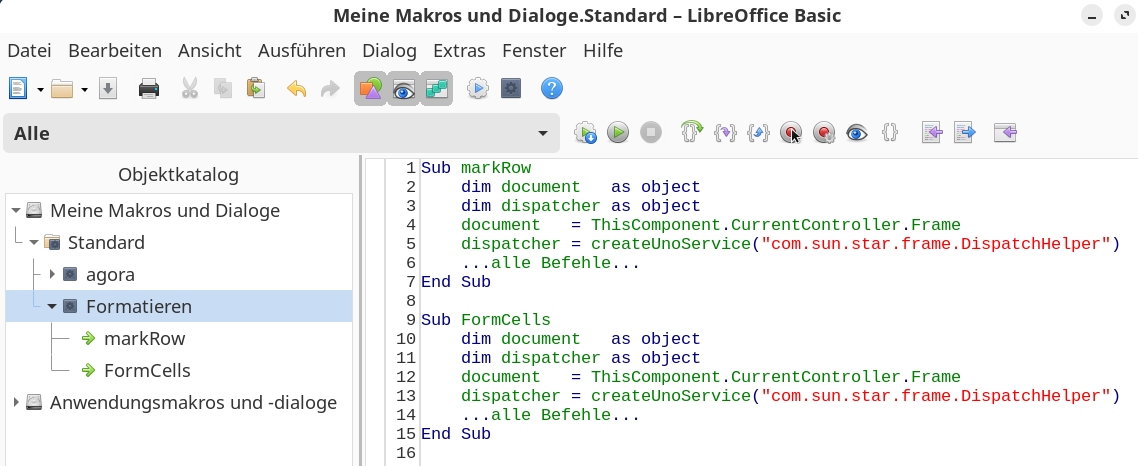Open the Extras menu
This screenshot has width=1138, height=466.
tap(459, 51)
